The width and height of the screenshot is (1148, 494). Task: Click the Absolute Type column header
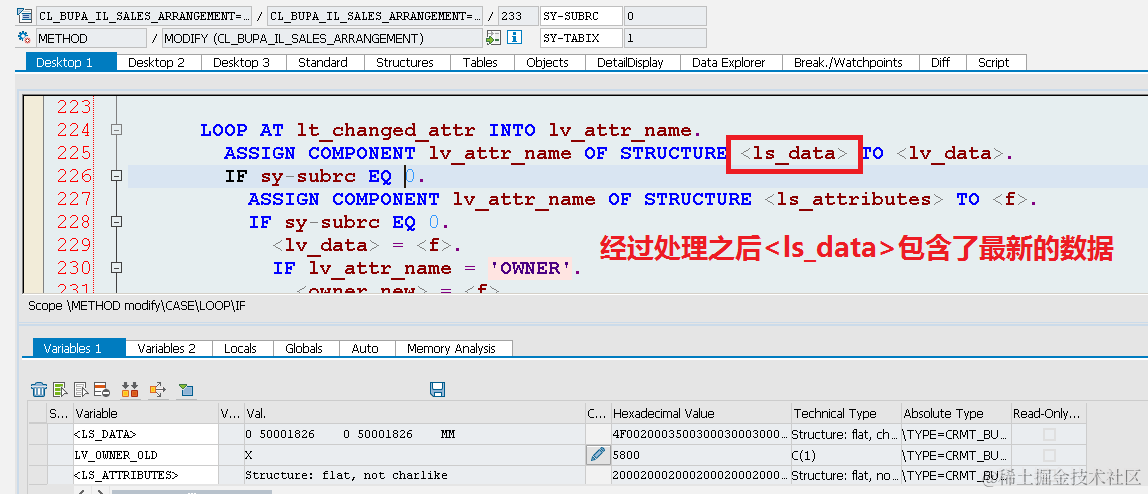[x=956, y=413]
